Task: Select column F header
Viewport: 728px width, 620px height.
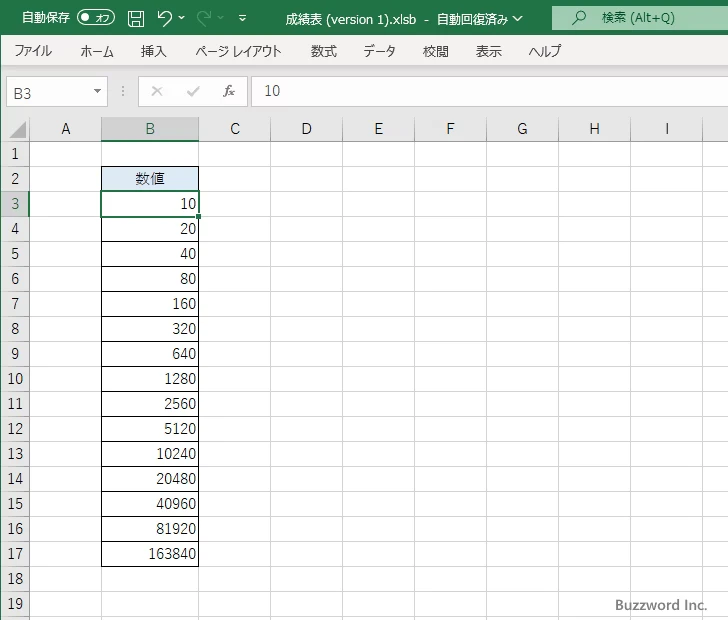Action: [x=450, y=129]
